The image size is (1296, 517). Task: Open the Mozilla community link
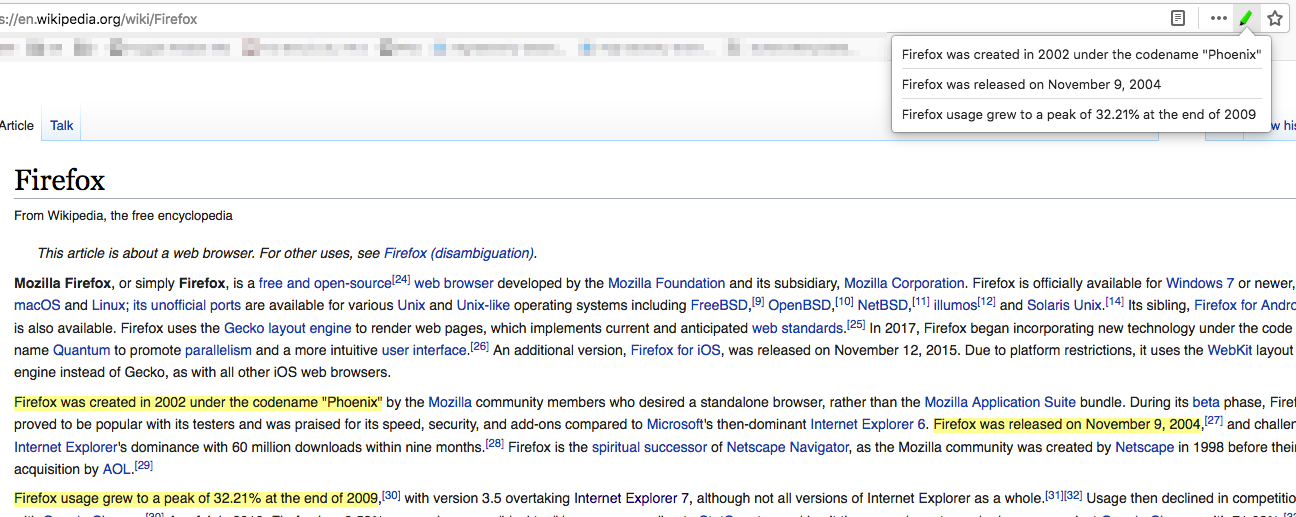[450, 402]
